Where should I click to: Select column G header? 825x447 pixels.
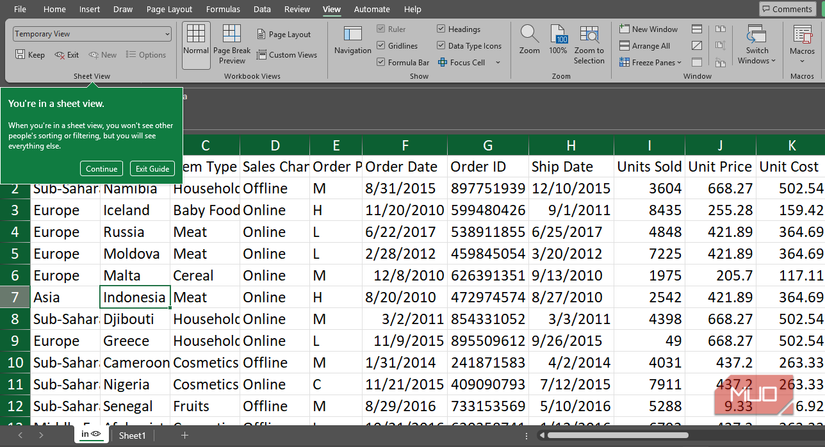pos(488,146)
